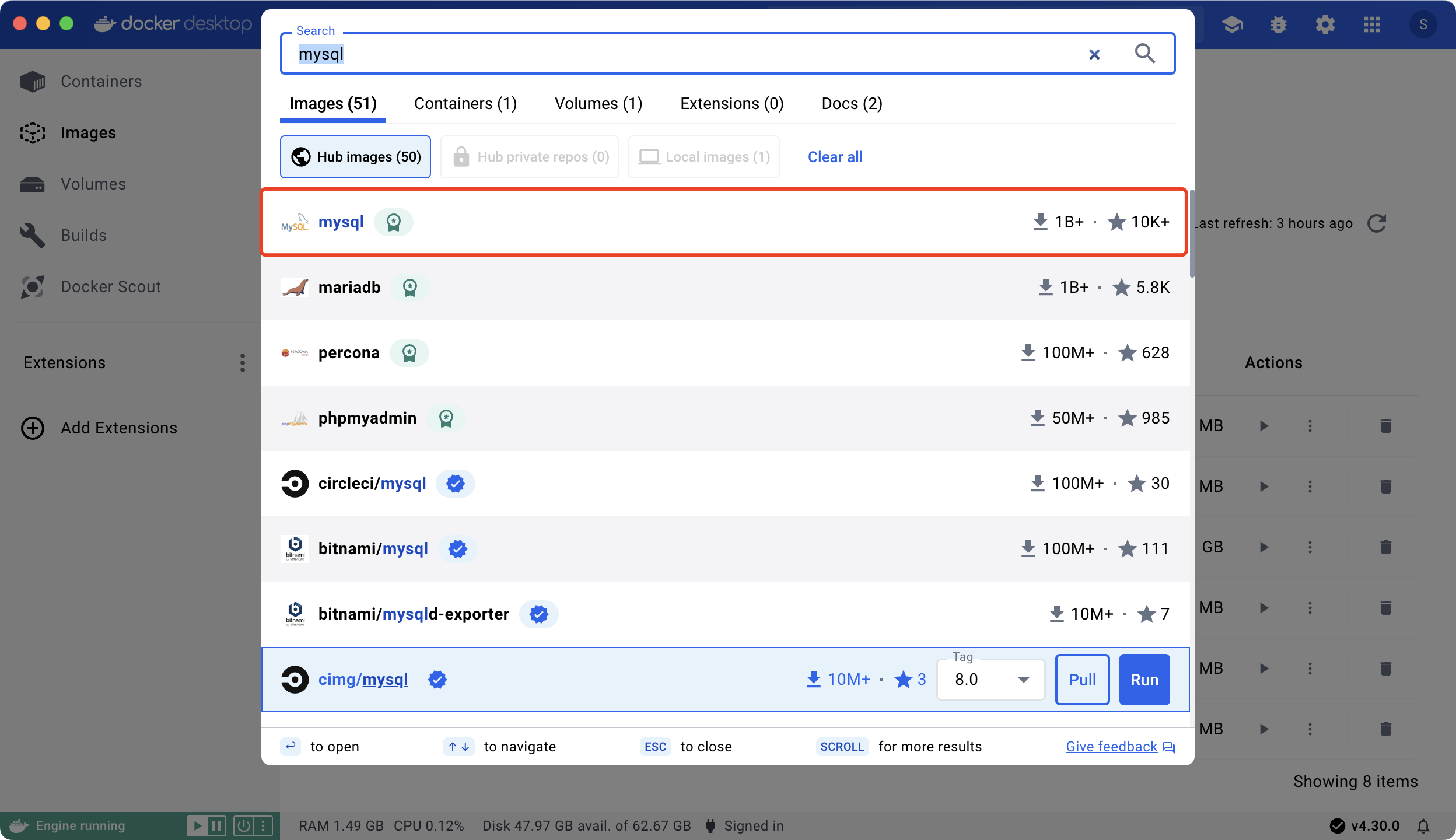
Task: Open more actions for the GB-sized image row
Action: pyautogui.click(x=1310, y=547)
